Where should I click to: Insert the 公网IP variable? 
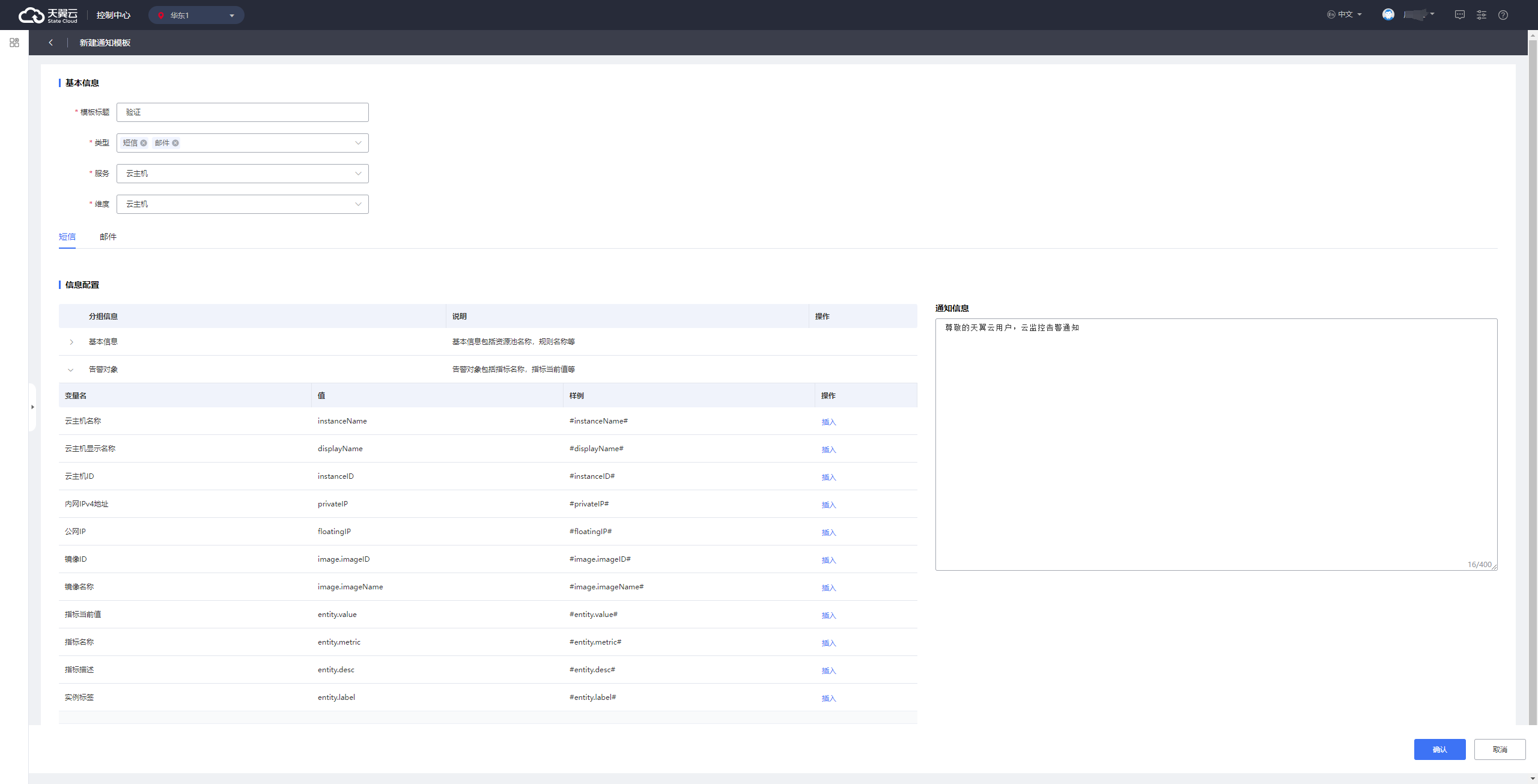tap(828, 532)
